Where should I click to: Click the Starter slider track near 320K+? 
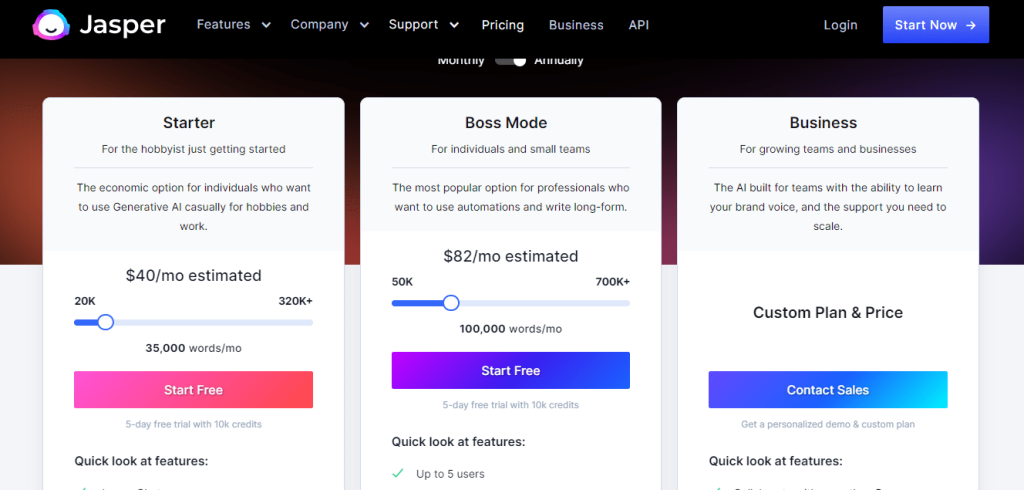coord(306,322)
